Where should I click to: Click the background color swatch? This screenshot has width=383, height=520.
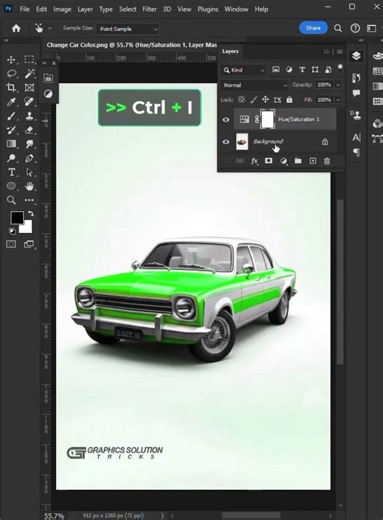pyautogui.click(x=27, y=228)
